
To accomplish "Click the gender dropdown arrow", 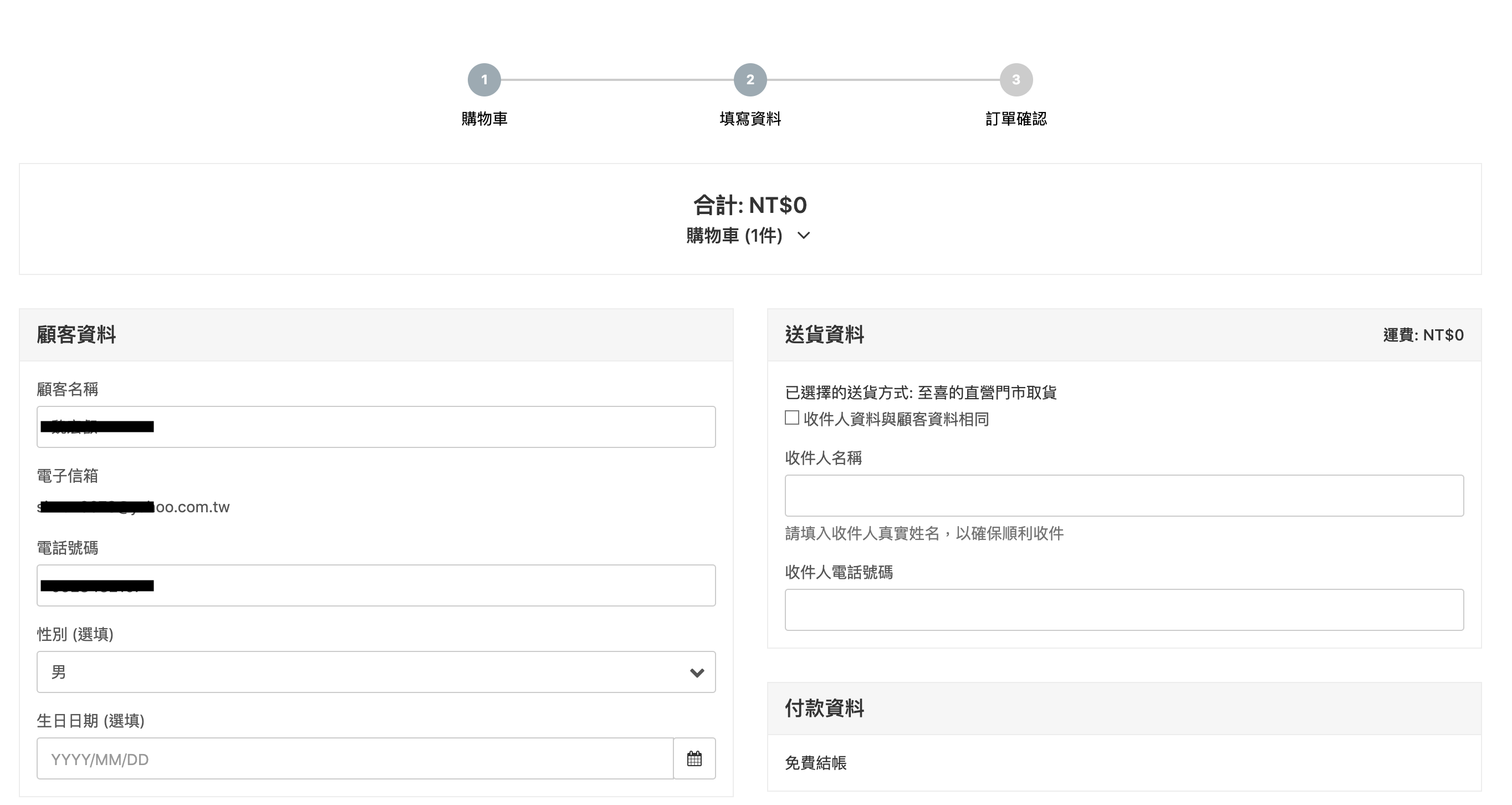I will click(x=696, y=672).
